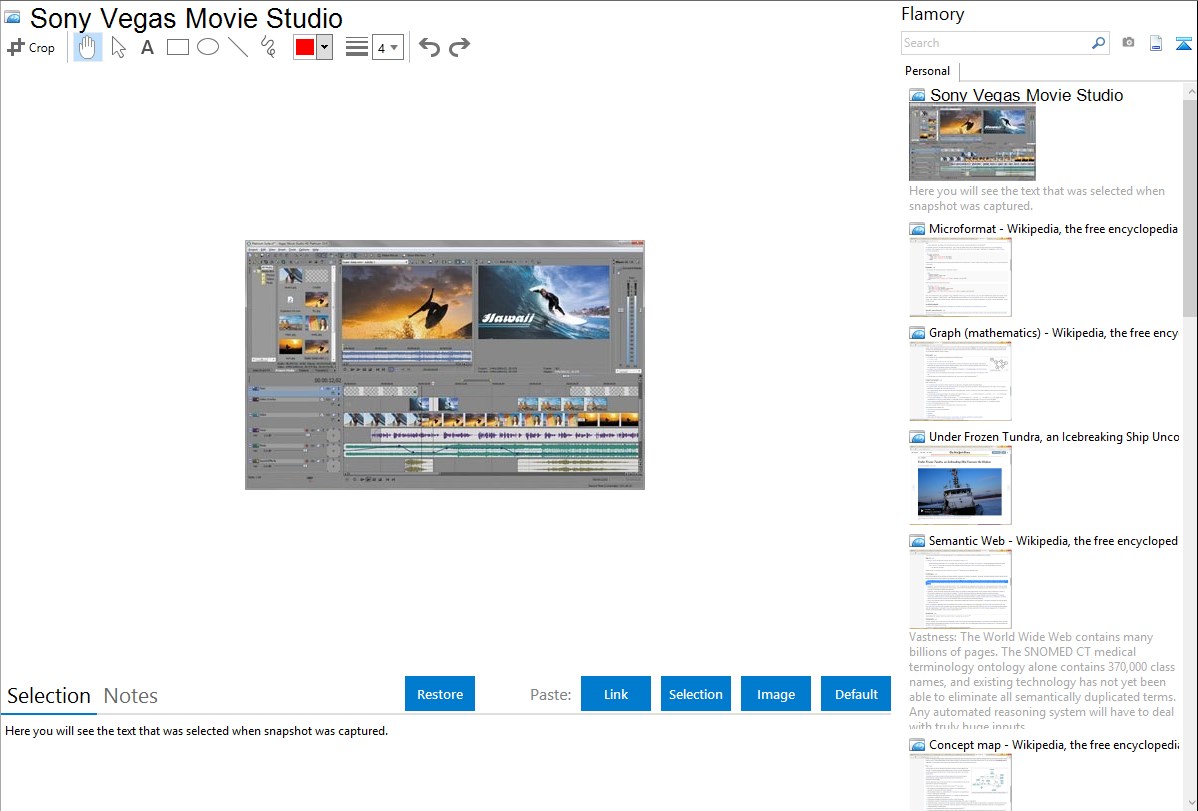The height and width of the screenshot is (811, 1198).
Task: Select the arrow pointer tool
Action: pos(118,47)
